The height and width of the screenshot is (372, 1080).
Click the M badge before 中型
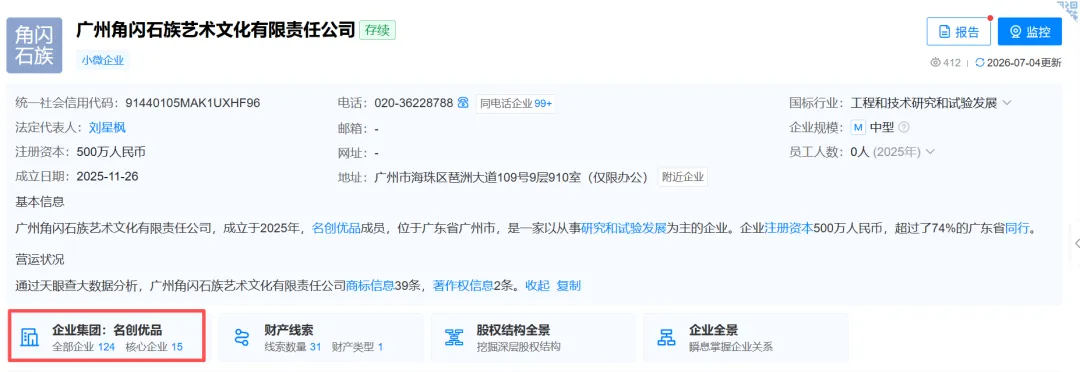pos(858,127)
